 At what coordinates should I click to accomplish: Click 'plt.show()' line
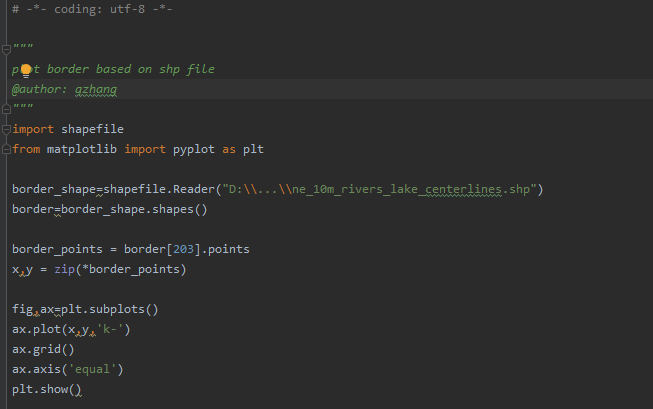pyautogui.click(x=47, y=389)
